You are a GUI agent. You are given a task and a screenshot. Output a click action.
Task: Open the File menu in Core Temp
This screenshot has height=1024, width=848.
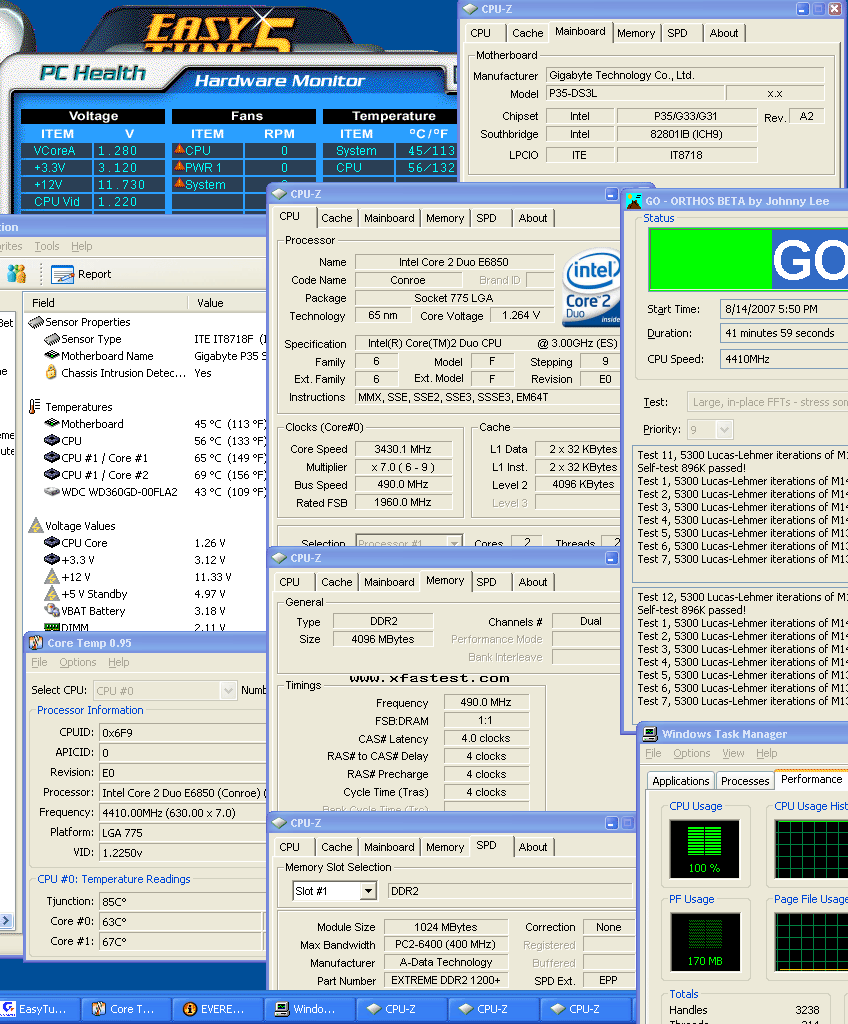(39, 662)
